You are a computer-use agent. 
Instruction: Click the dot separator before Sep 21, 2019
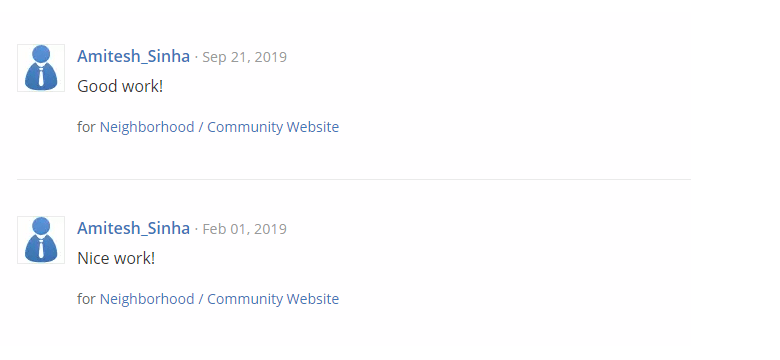196,58
